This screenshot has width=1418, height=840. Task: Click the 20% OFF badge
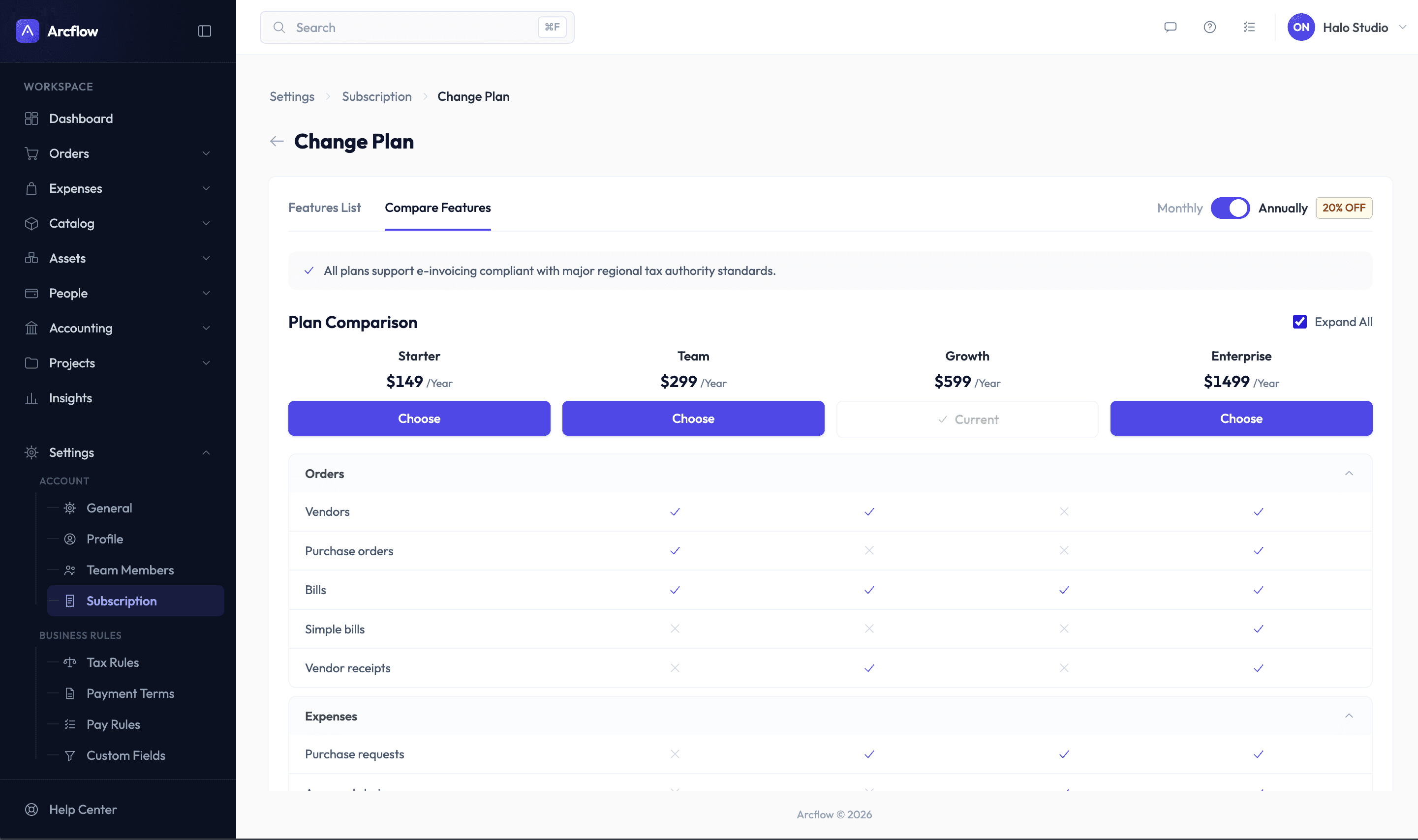(1344, 208)
